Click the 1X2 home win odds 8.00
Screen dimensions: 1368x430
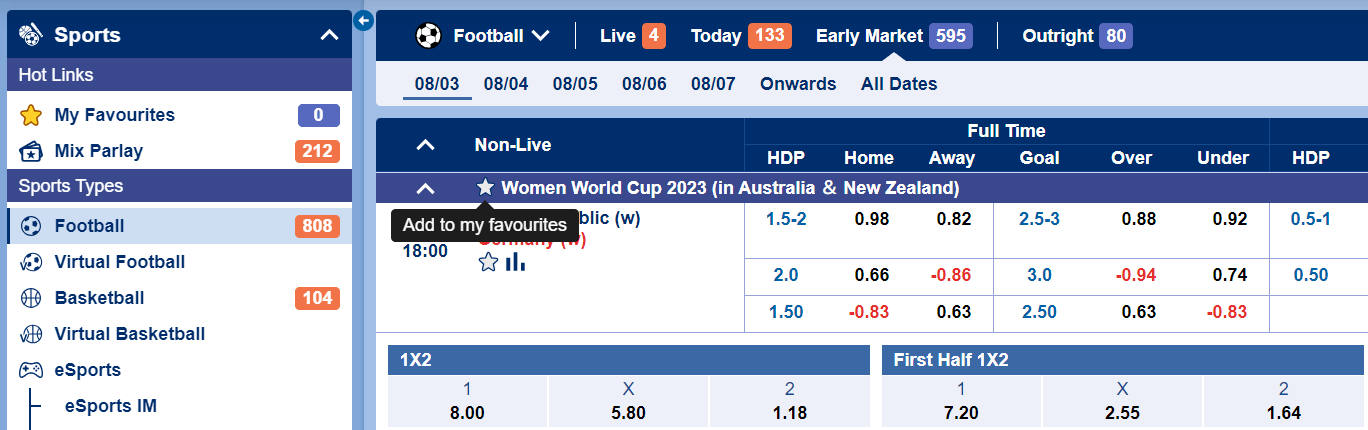point(467,413)
